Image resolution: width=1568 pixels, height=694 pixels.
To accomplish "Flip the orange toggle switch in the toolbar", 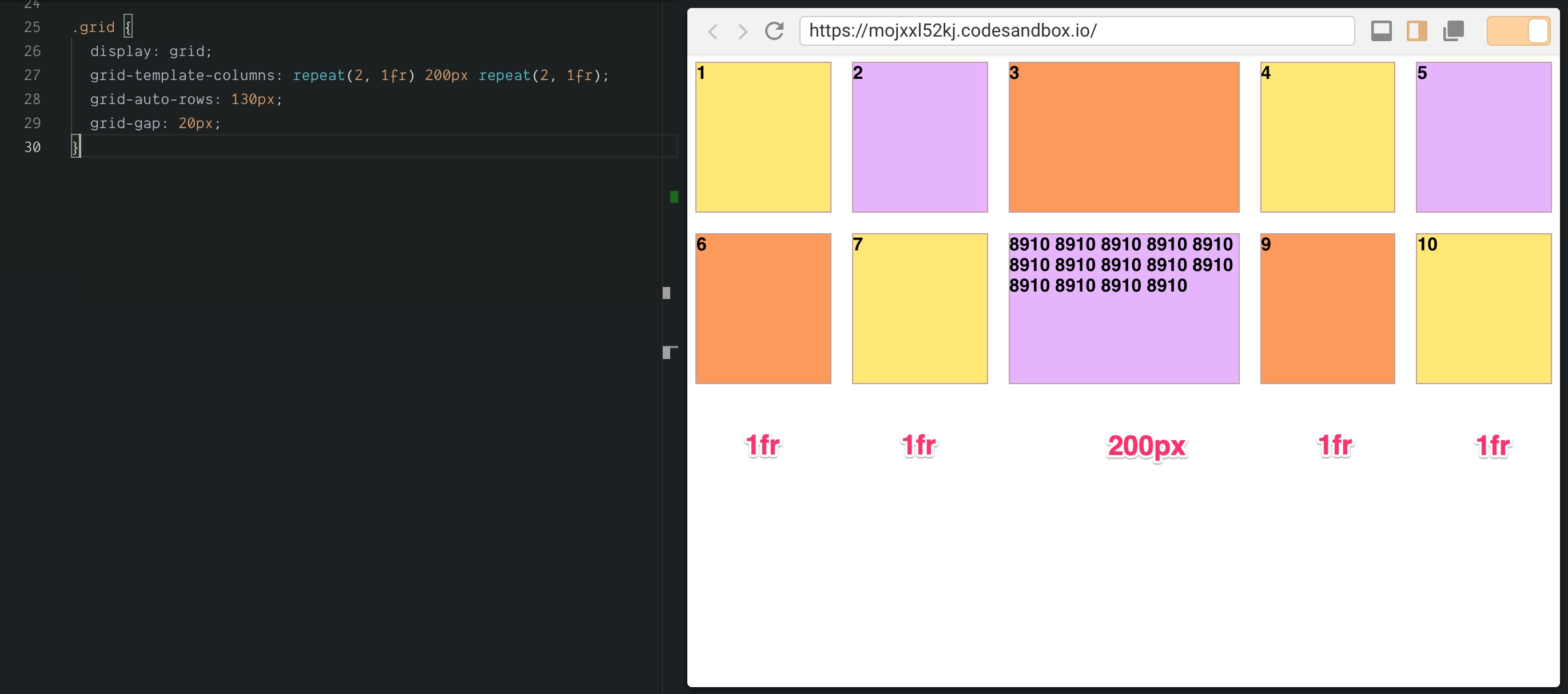I will tap(1518, 30).
